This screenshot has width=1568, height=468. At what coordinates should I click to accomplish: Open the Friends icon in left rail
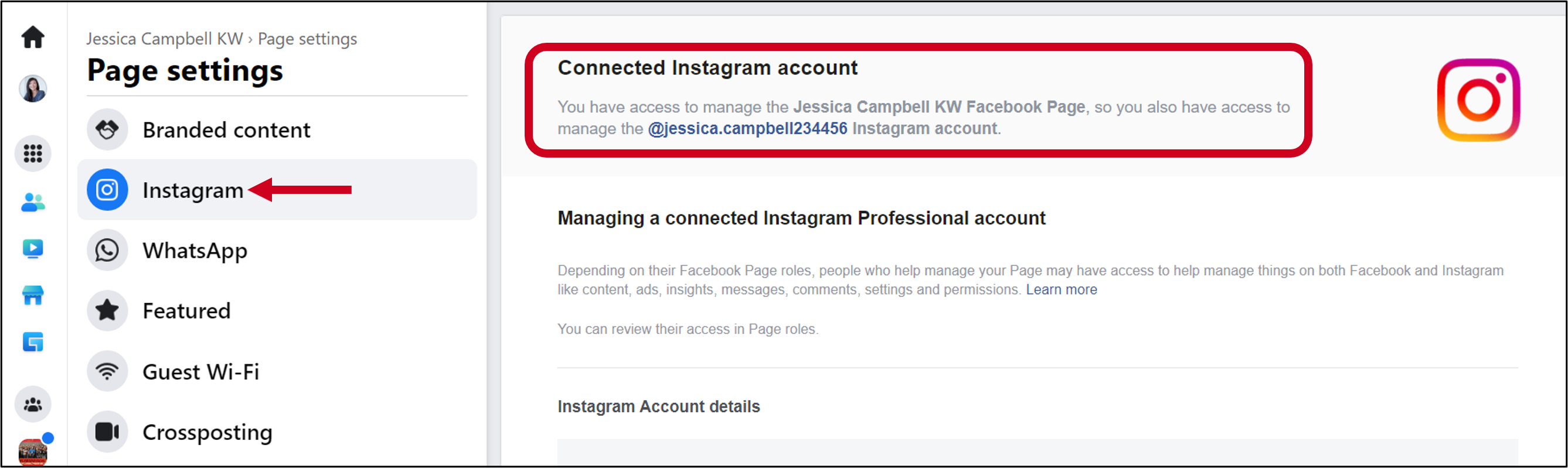33,202
